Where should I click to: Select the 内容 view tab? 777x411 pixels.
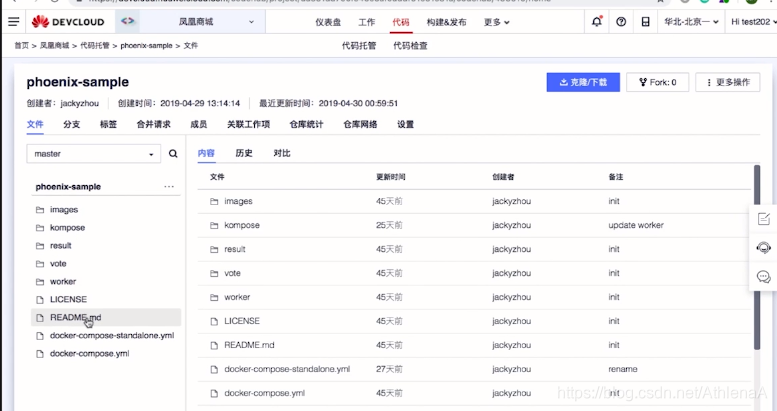[x=206, y=153]
